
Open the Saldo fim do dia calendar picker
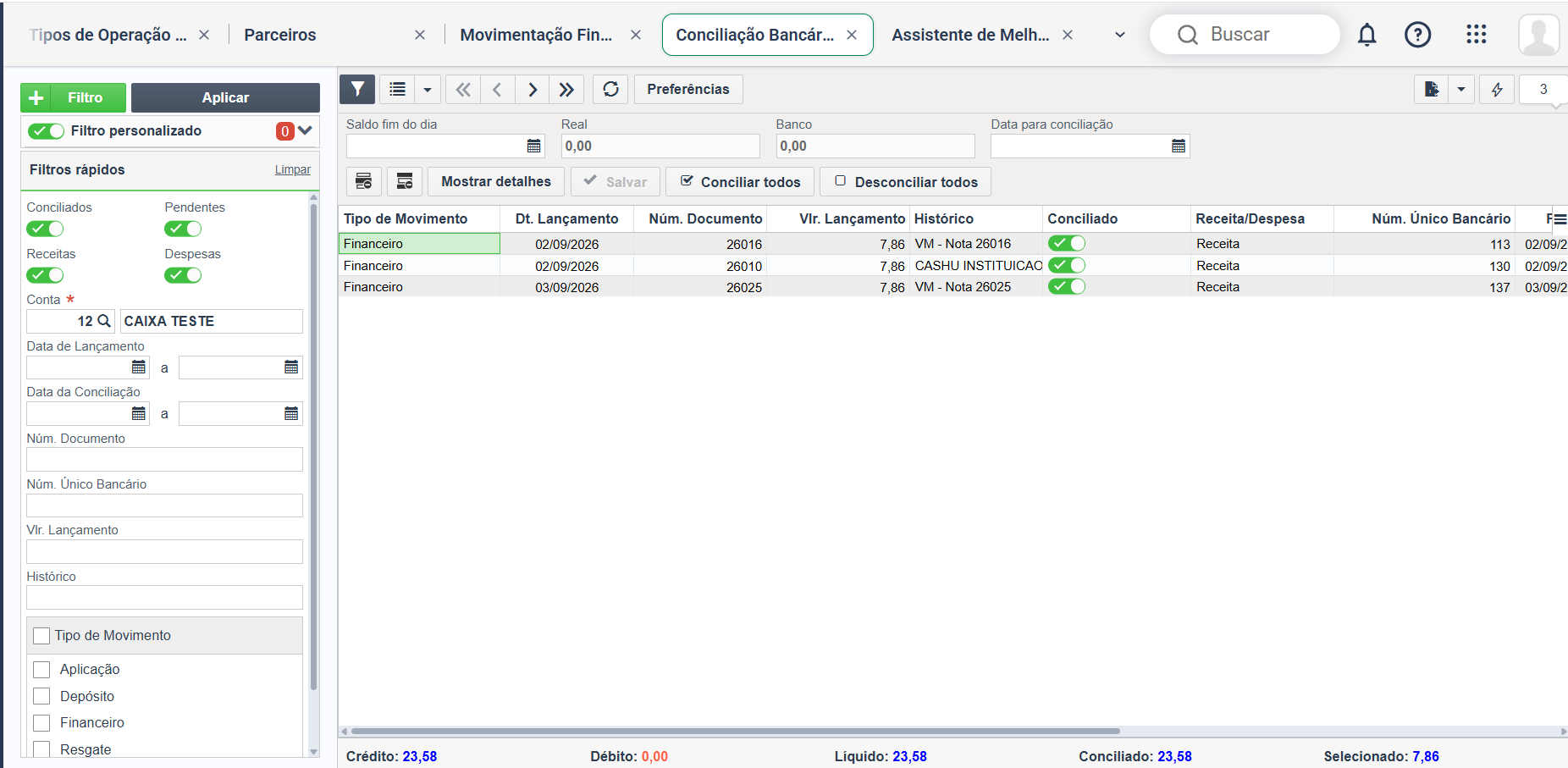click(533, 146)
